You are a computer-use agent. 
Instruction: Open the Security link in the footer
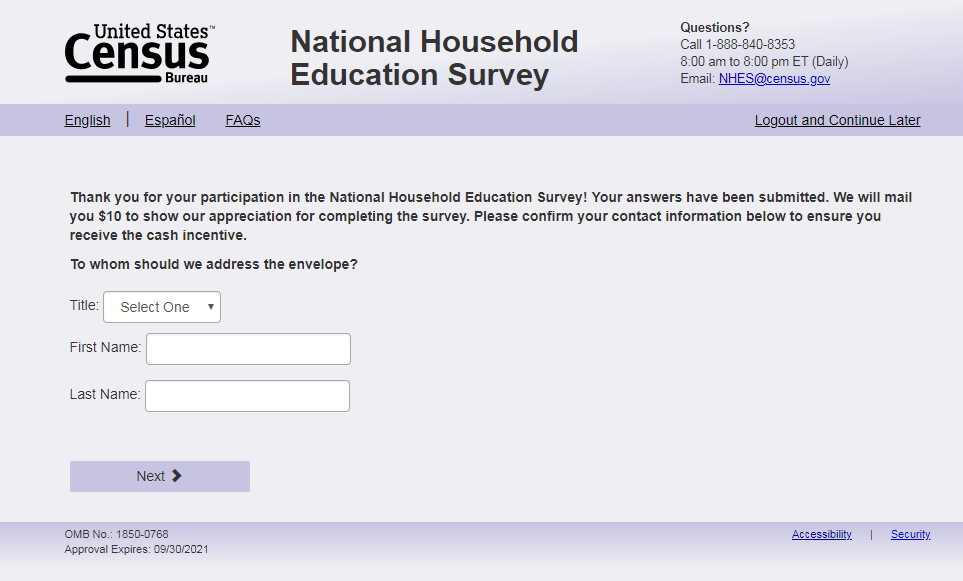point(910,534)
